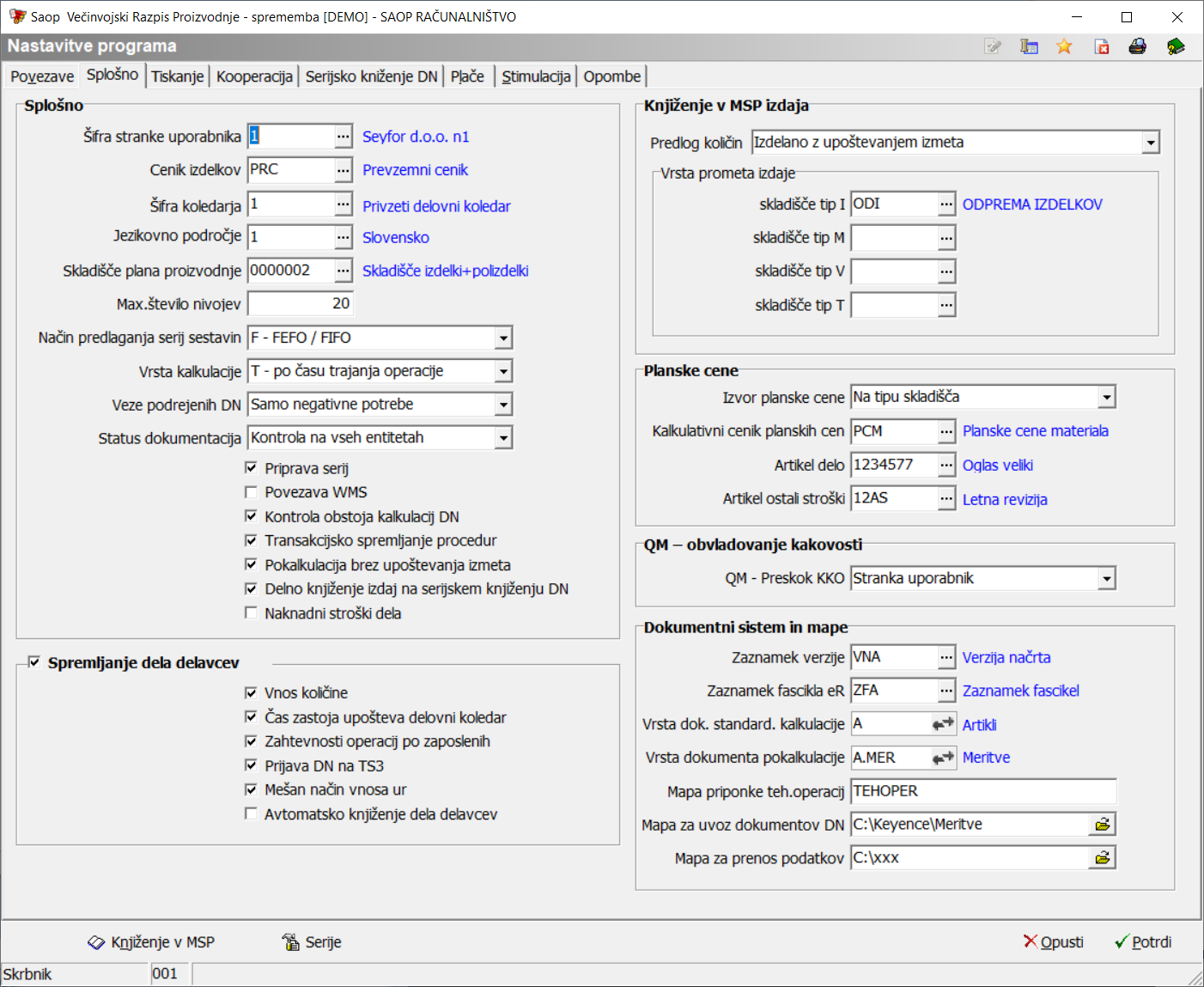
Task: Click swap arrows beside Vrsta dokumenta pokalkulacije
Action: [x=943, y=758]
